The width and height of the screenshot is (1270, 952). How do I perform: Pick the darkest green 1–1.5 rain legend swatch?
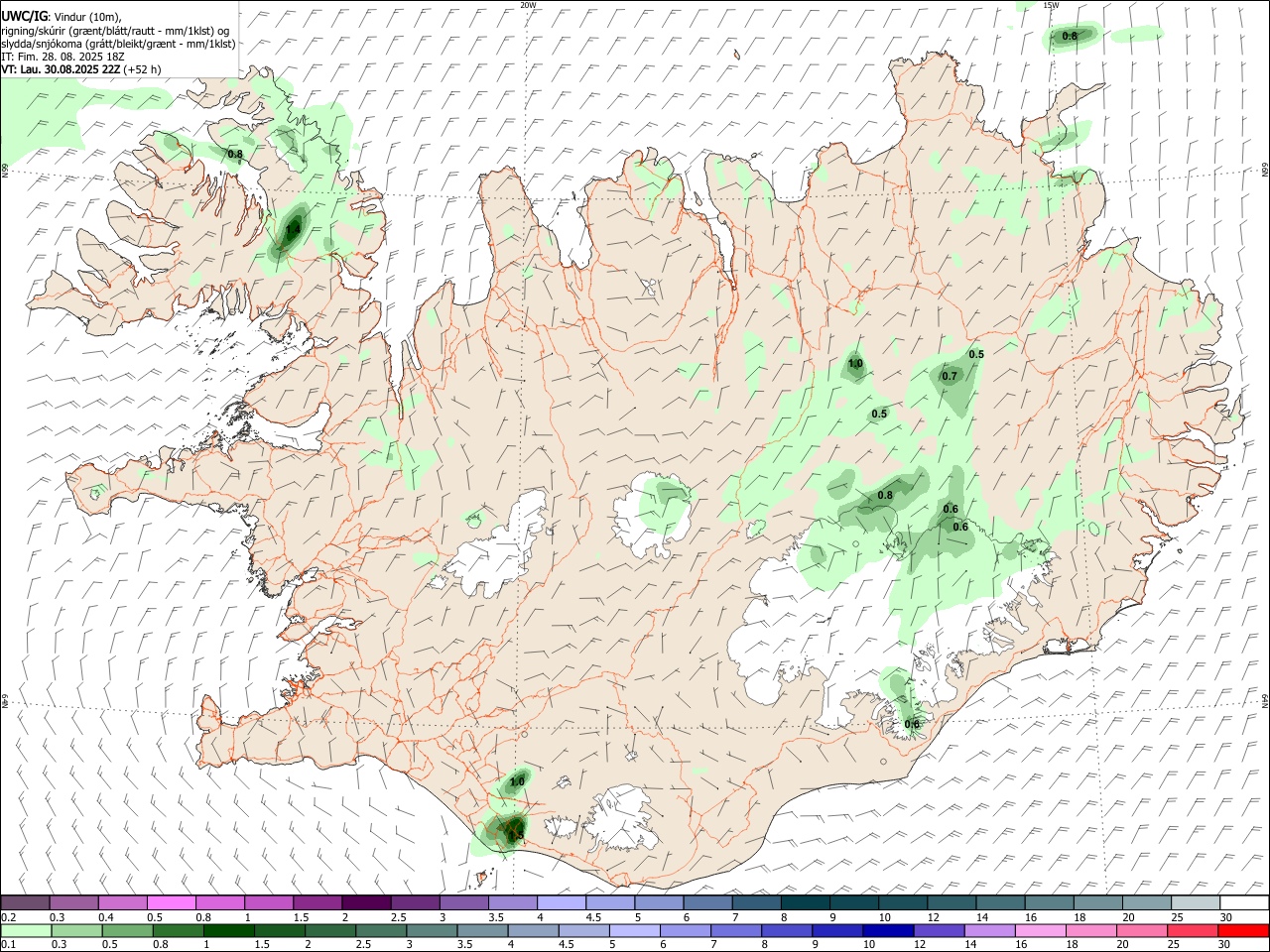[x=229, y=930]
